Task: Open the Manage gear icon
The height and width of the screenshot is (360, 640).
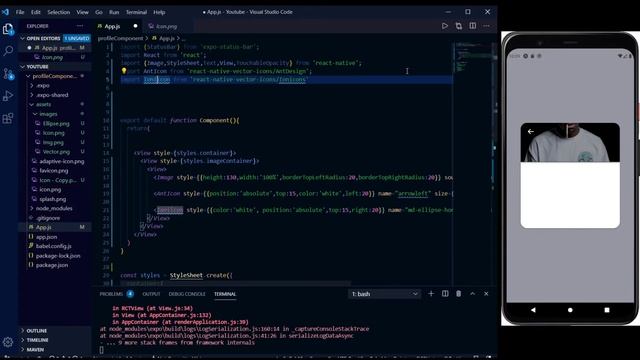Action: pos(8,342)
